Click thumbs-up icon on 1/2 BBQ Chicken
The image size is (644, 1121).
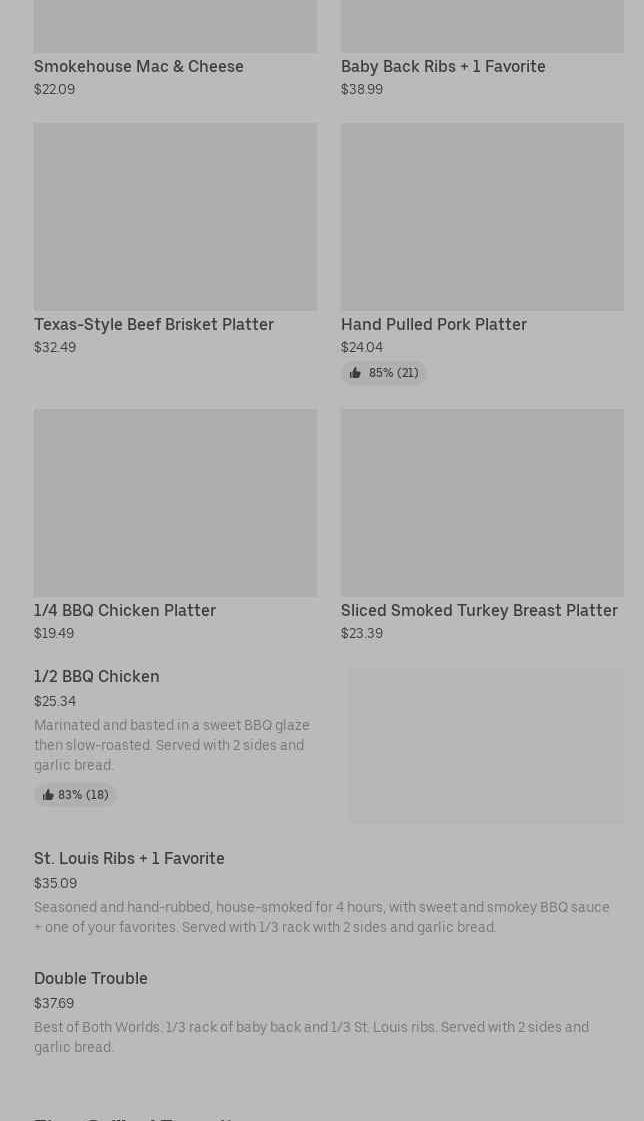[x=48, y=795]
